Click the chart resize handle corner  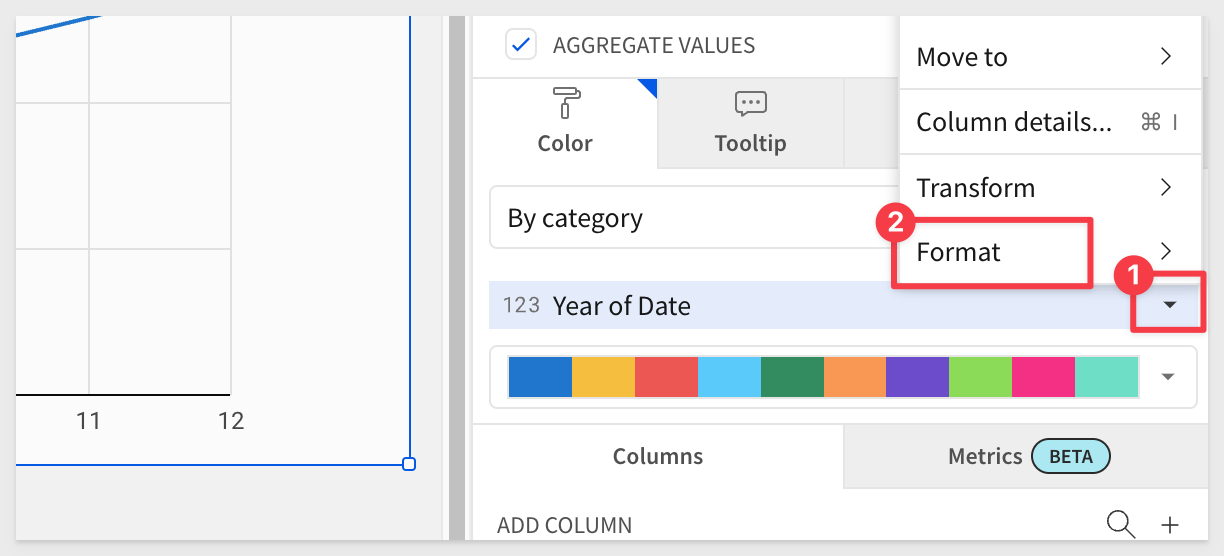coord(408,464)
